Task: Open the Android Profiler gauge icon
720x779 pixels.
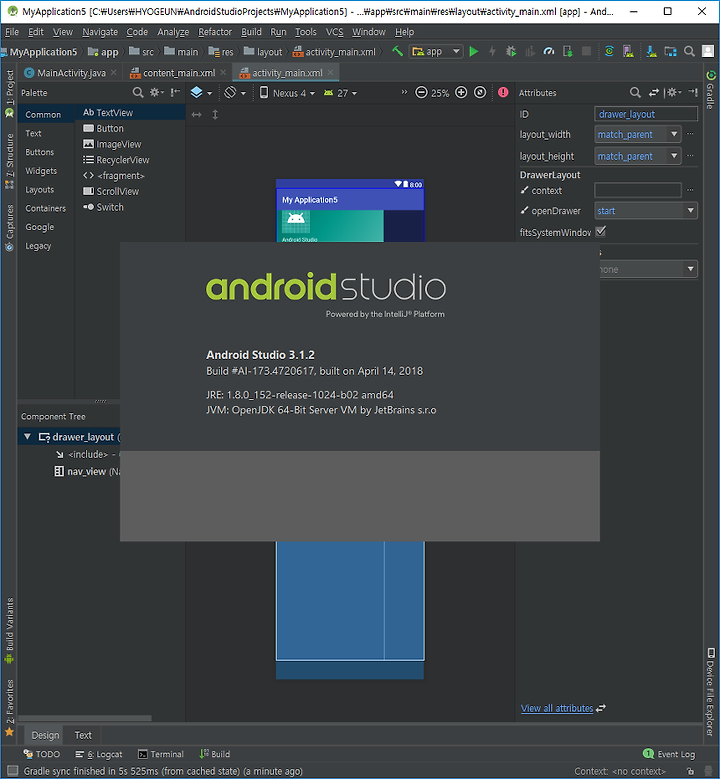Action: coord(549,51)
